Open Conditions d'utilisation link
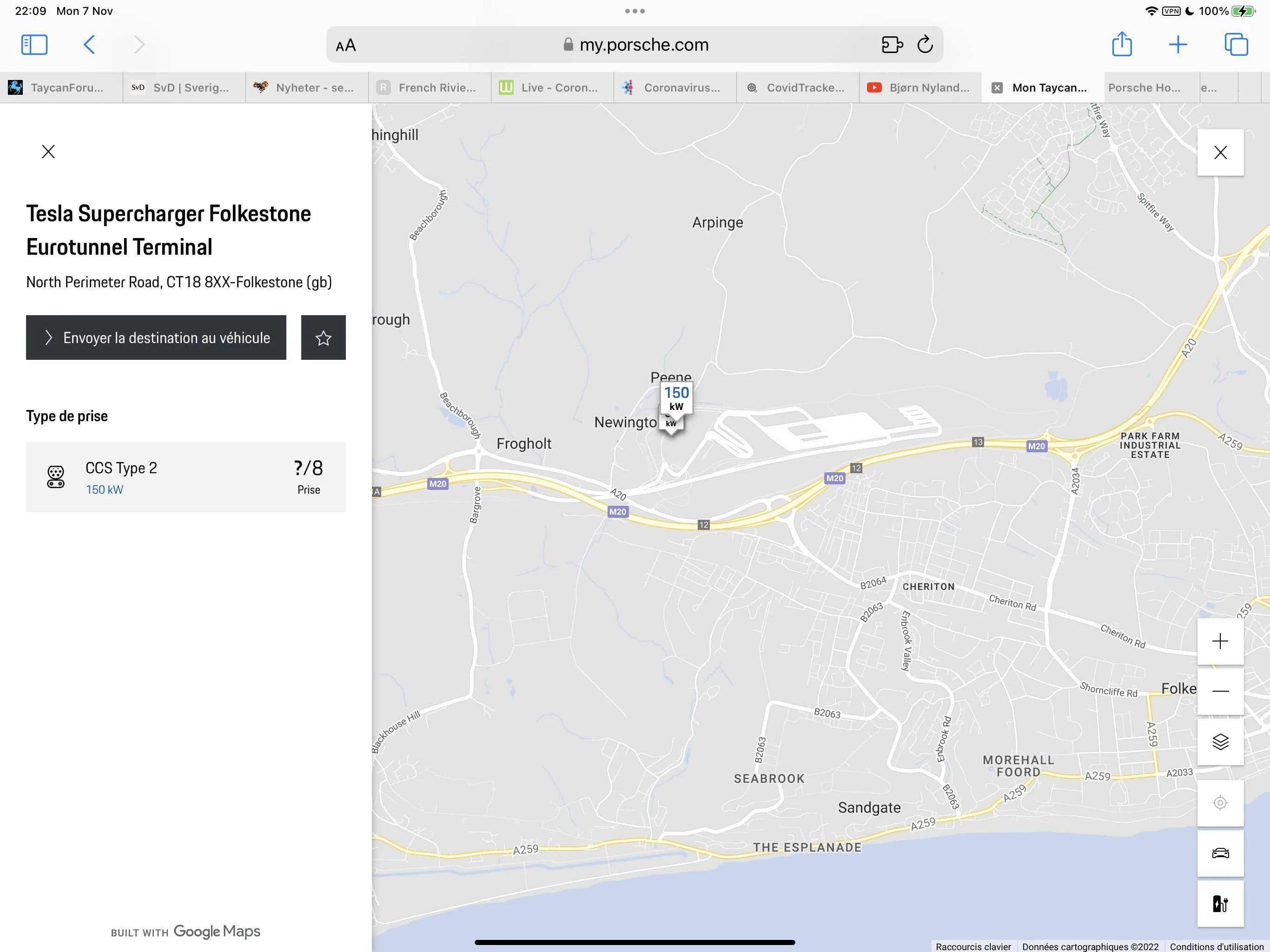The image size is (1270, 952). point(1217,946)
